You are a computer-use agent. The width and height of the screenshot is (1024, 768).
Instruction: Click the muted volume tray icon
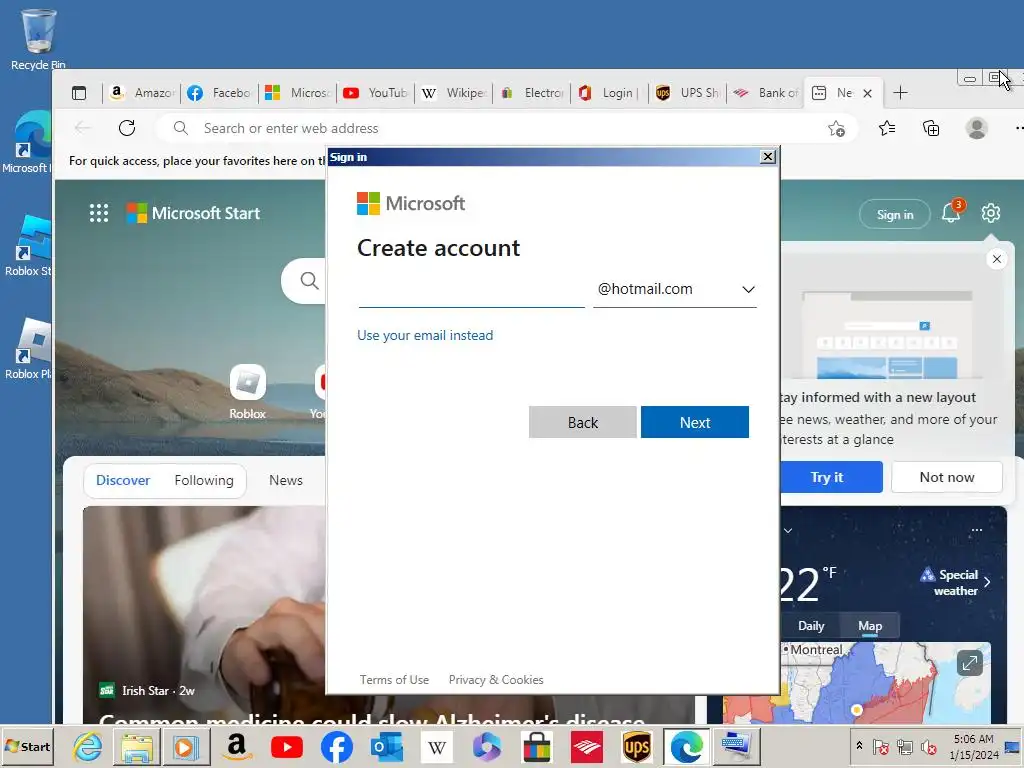point(928,746)
